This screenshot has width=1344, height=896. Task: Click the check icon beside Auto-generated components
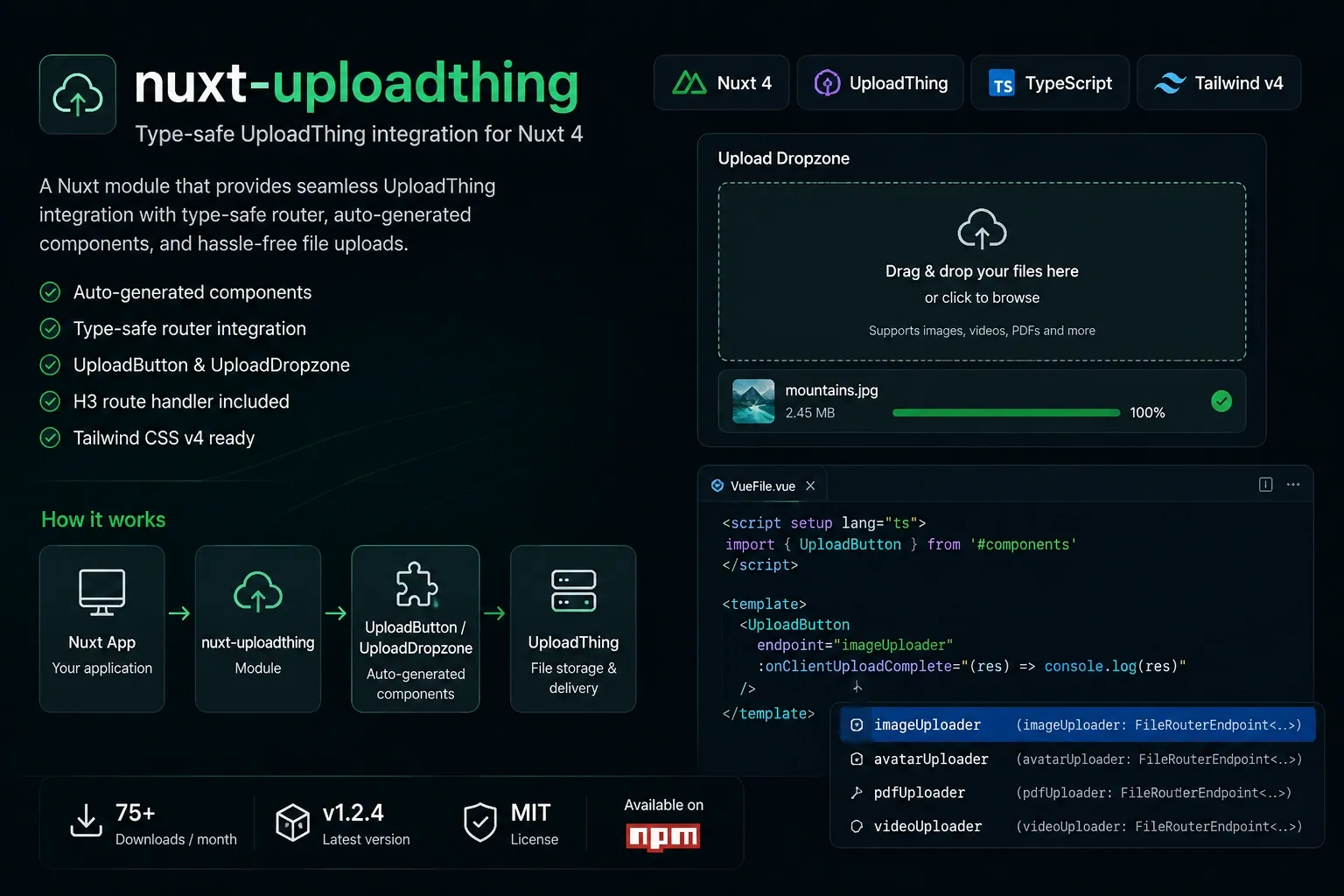[51, 292]
